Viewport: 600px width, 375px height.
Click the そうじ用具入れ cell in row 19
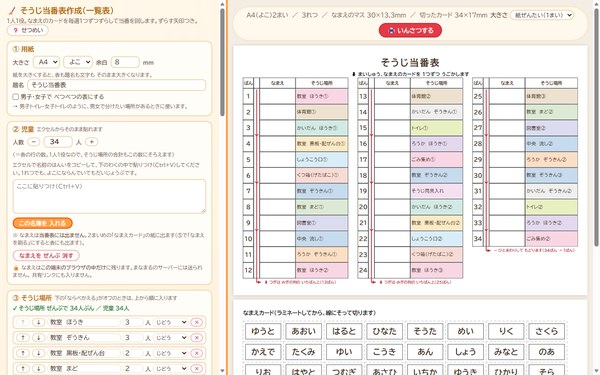tap(436, 191)
